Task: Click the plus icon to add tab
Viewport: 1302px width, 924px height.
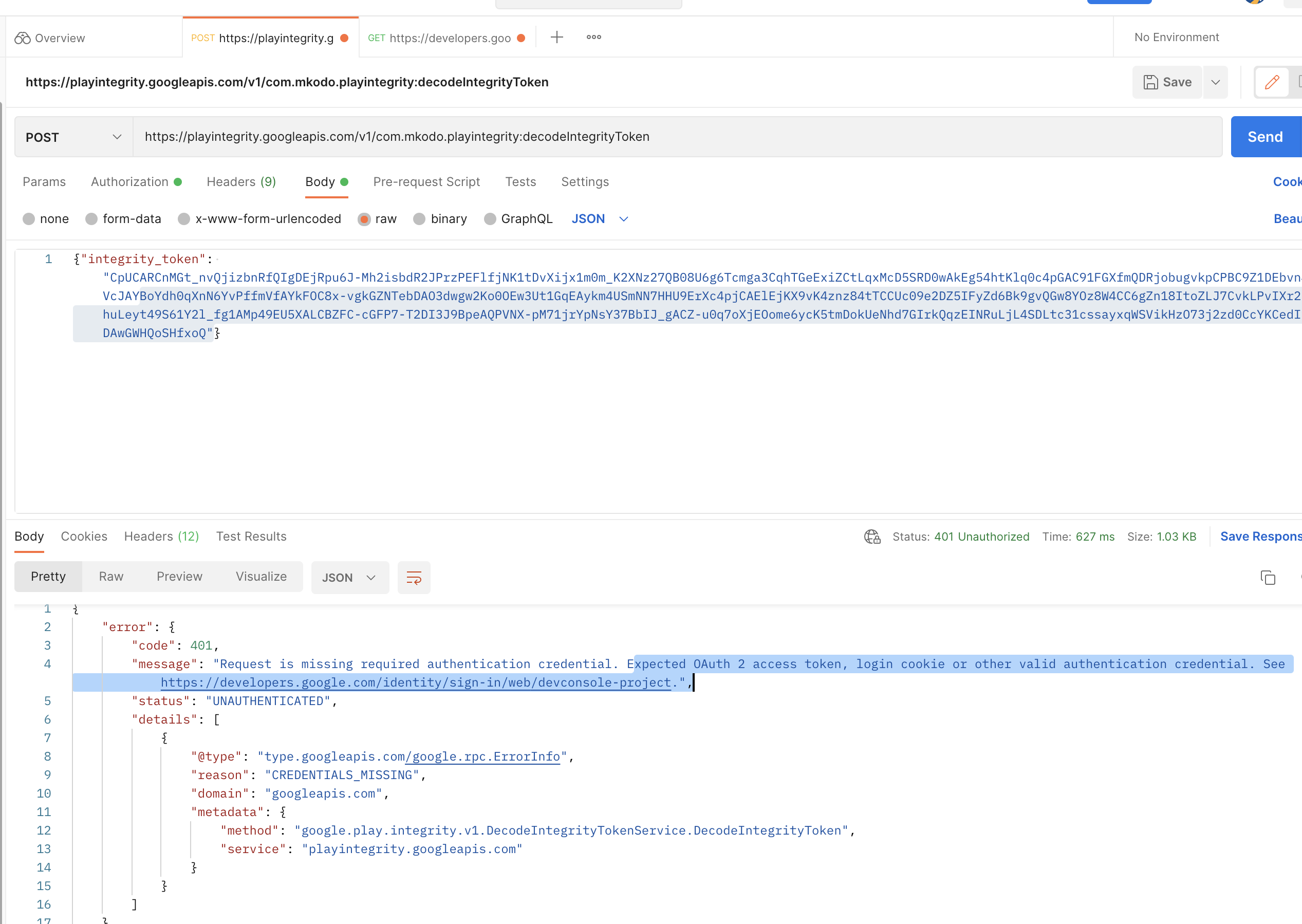Action: click(x=557, y=38)
